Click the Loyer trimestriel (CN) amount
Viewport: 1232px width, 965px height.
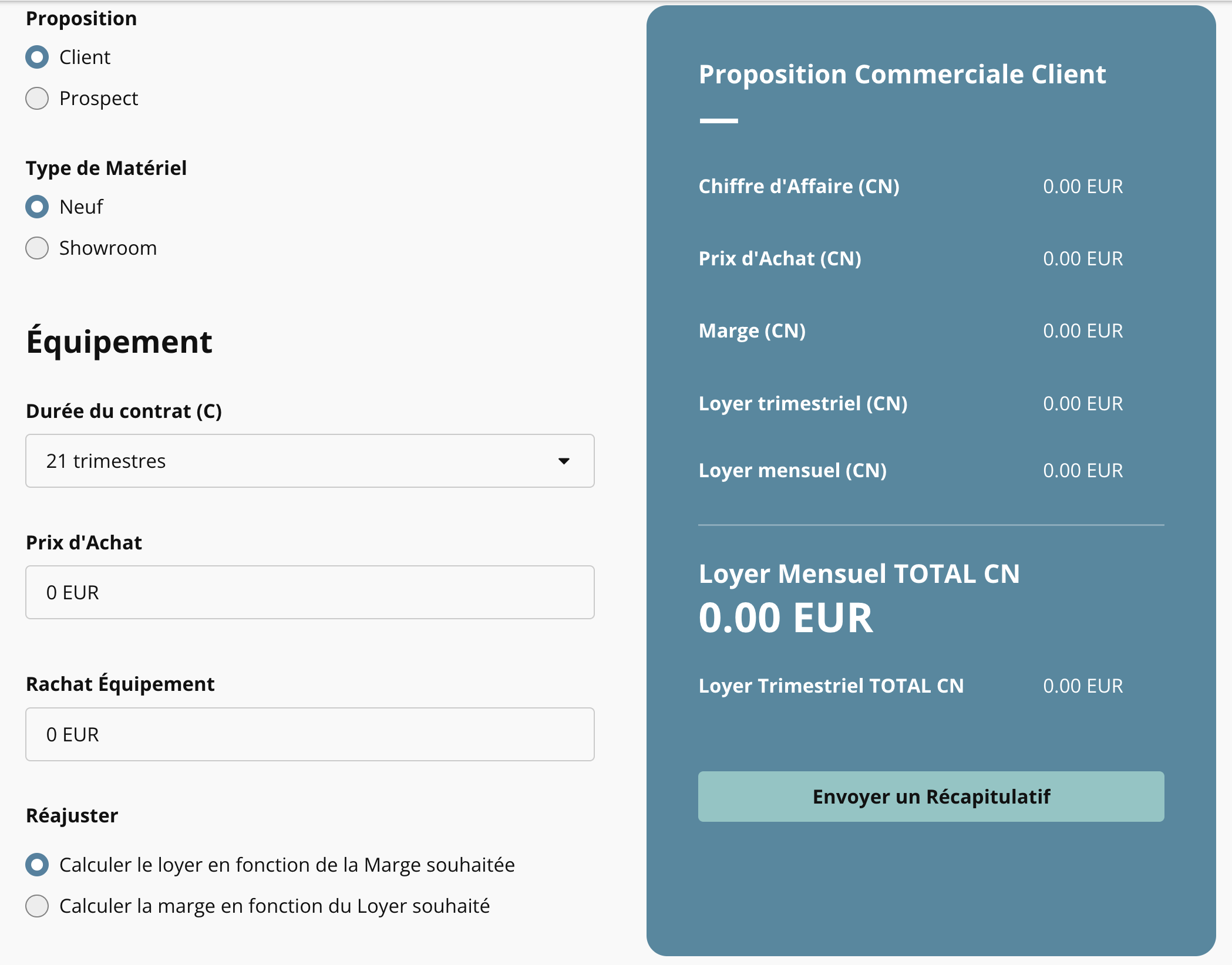(1083, 404)
